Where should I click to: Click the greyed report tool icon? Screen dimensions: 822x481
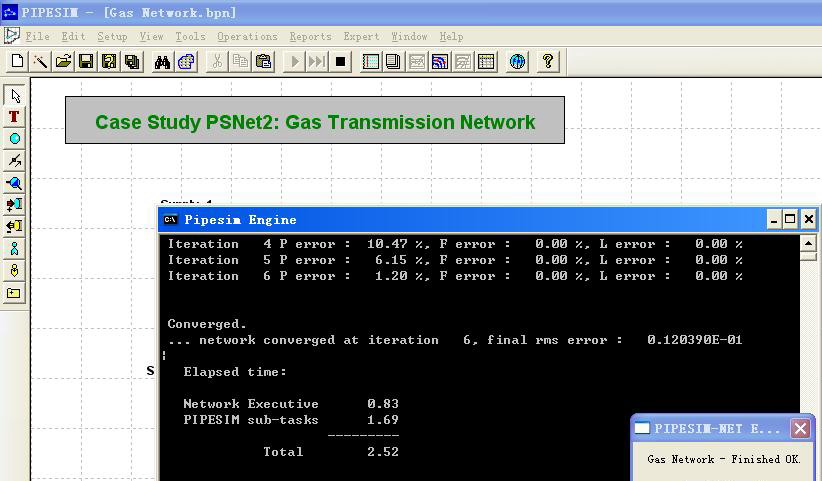coord(463,62)
